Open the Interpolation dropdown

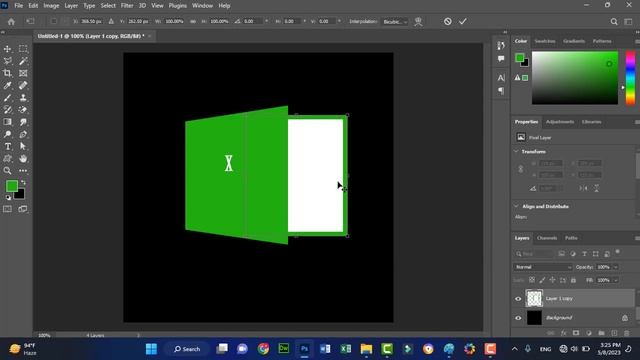(x=395, y=22)
